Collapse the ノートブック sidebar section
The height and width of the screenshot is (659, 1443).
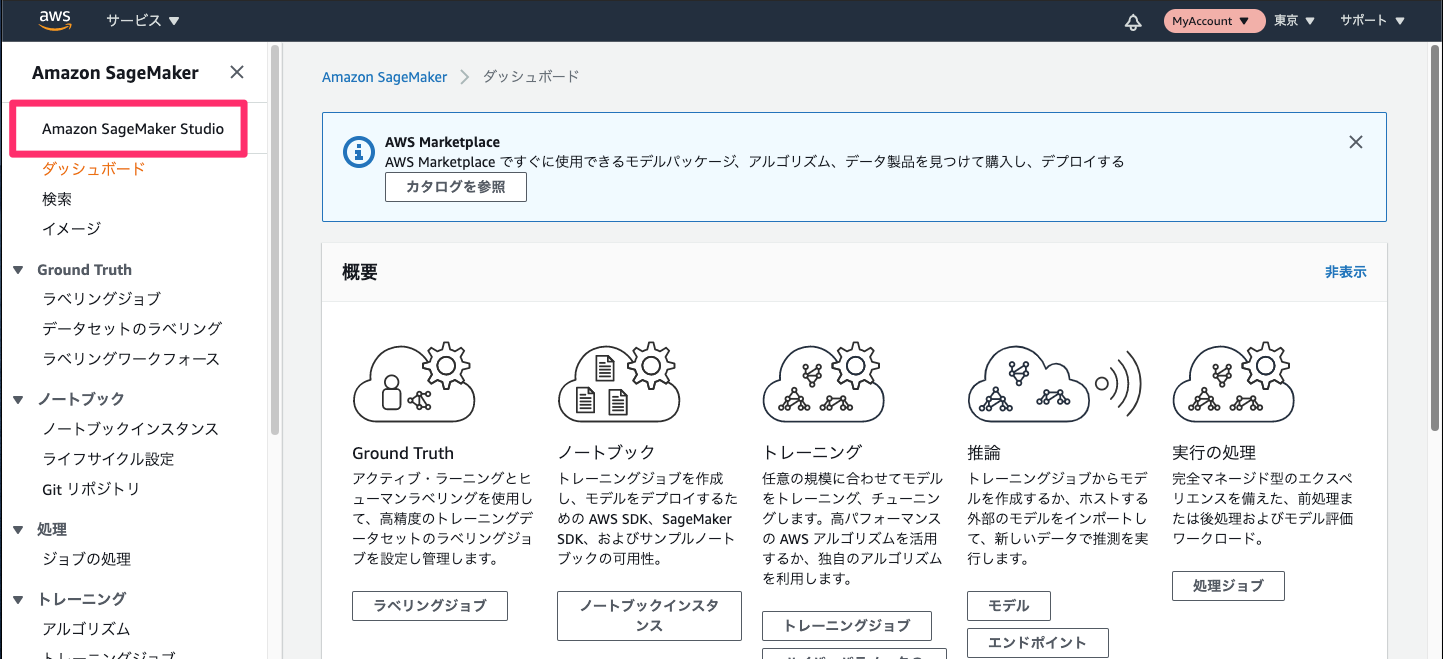(18, 400)
